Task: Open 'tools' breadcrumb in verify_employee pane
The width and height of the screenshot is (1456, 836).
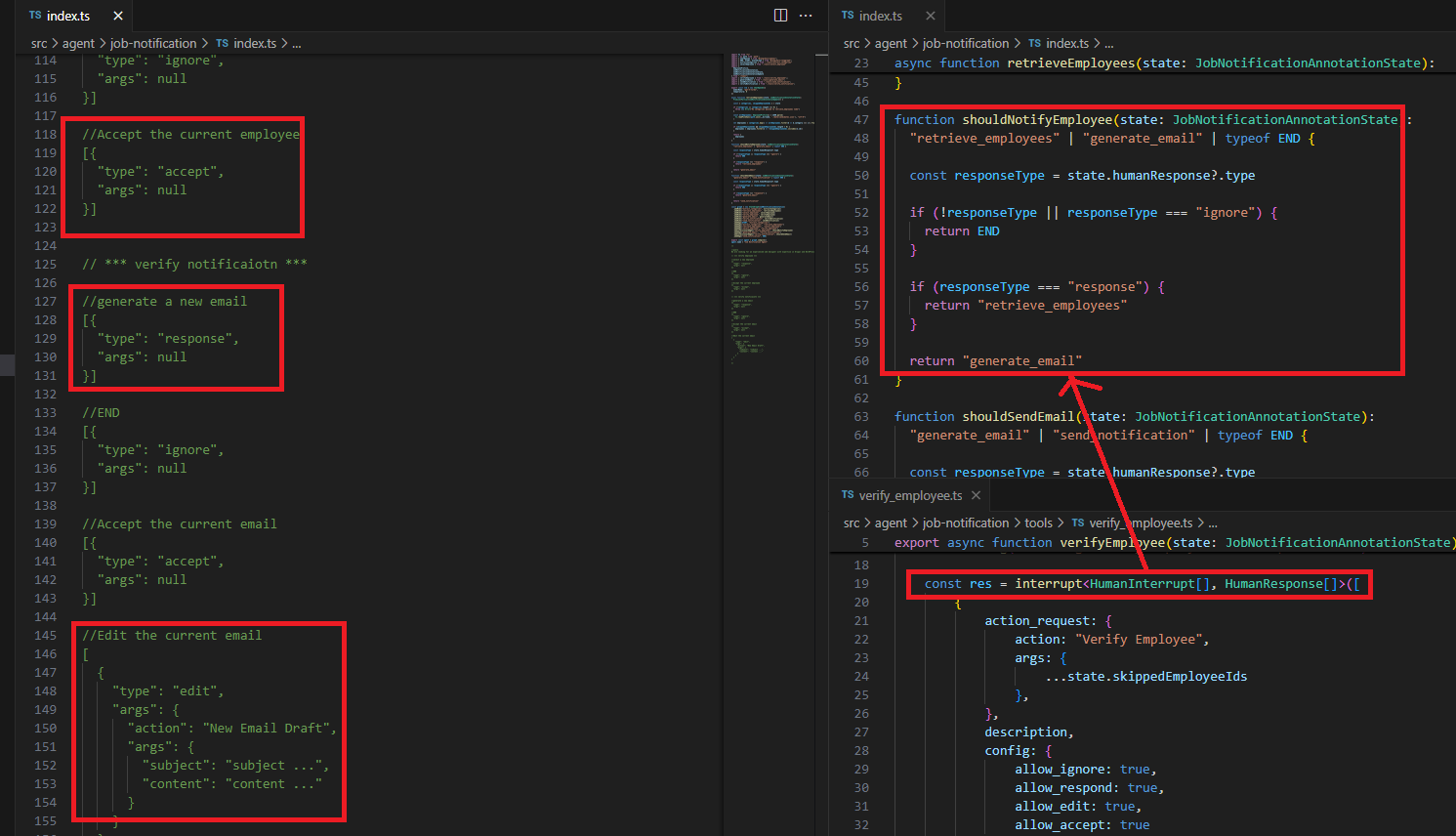Action: coord(1038,522)
